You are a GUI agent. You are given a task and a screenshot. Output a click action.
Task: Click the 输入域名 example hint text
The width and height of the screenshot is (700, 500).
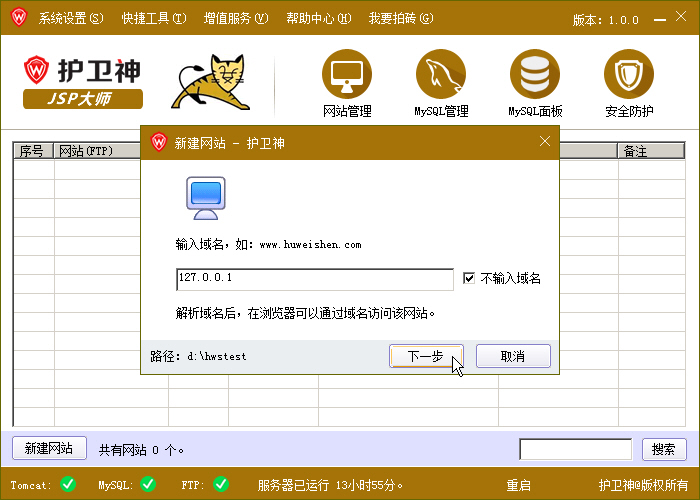tap(268, 245)
